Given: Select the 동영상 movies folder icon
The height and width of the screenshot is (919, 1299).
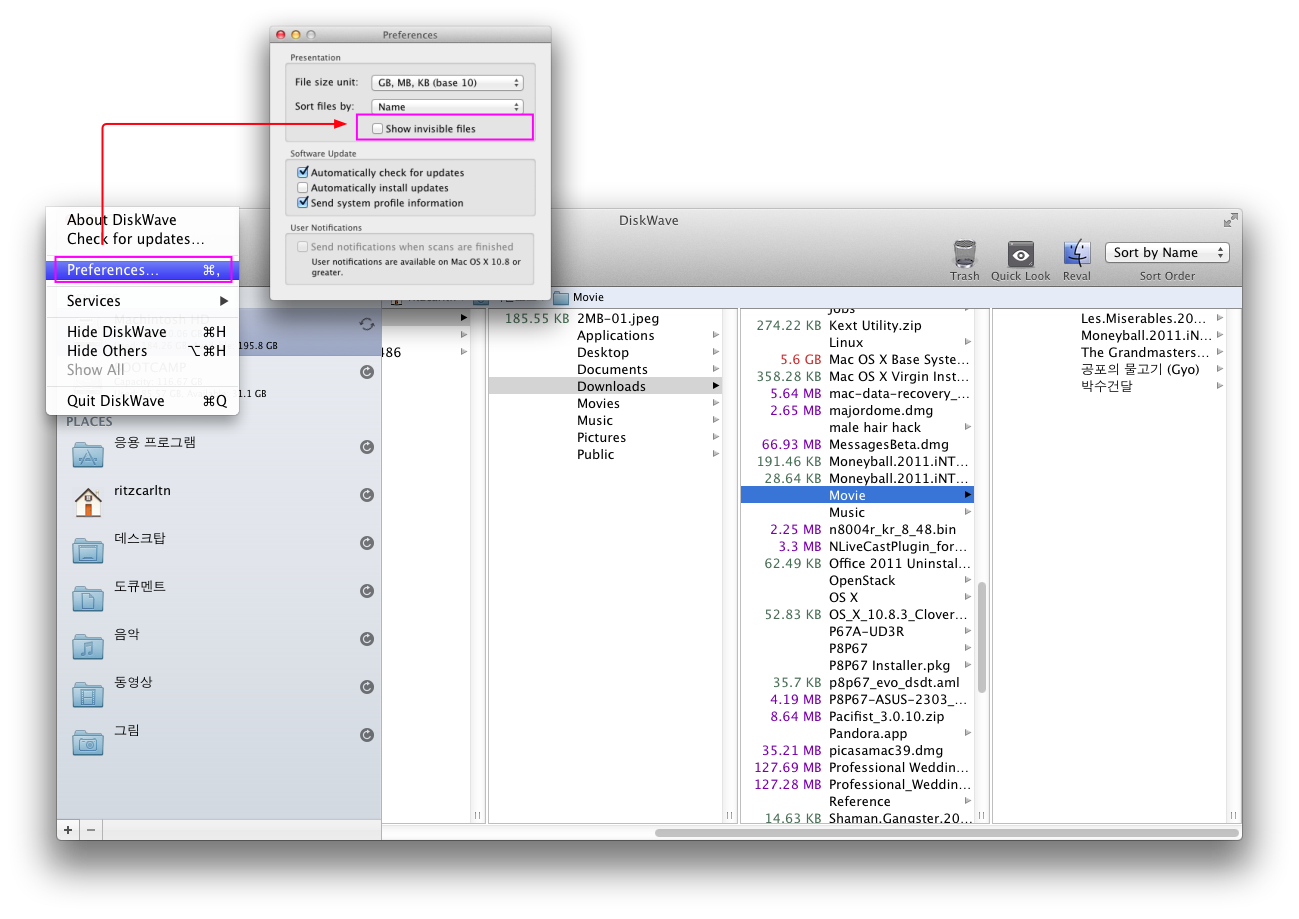Looking at the screenshot, I should pyautogui.click(x=88, y=694).
